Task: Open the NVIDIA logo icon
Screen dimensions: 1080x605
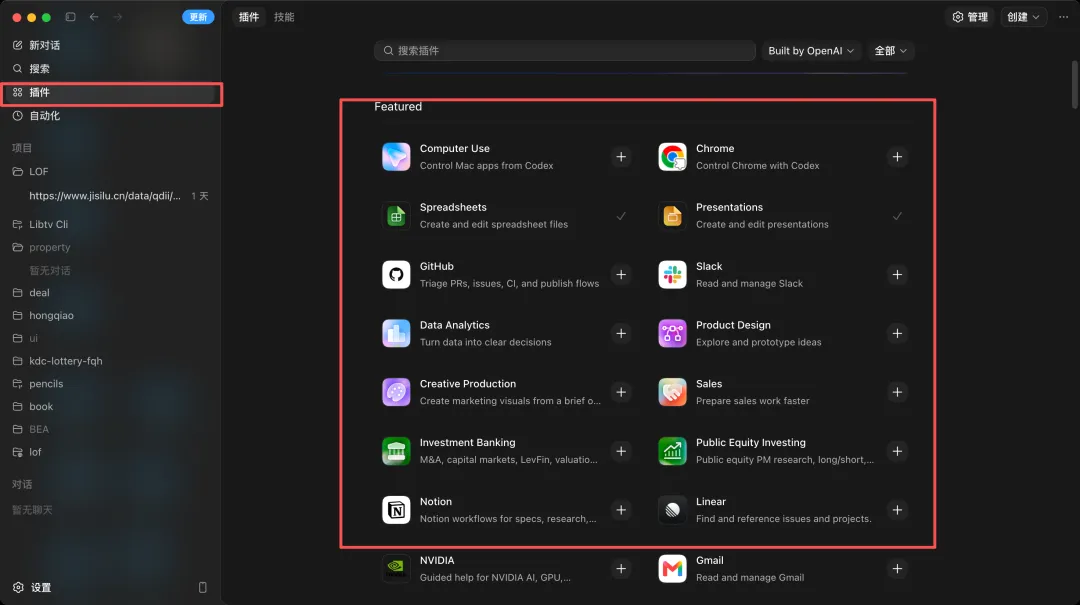Action: [x=396, y=569]
